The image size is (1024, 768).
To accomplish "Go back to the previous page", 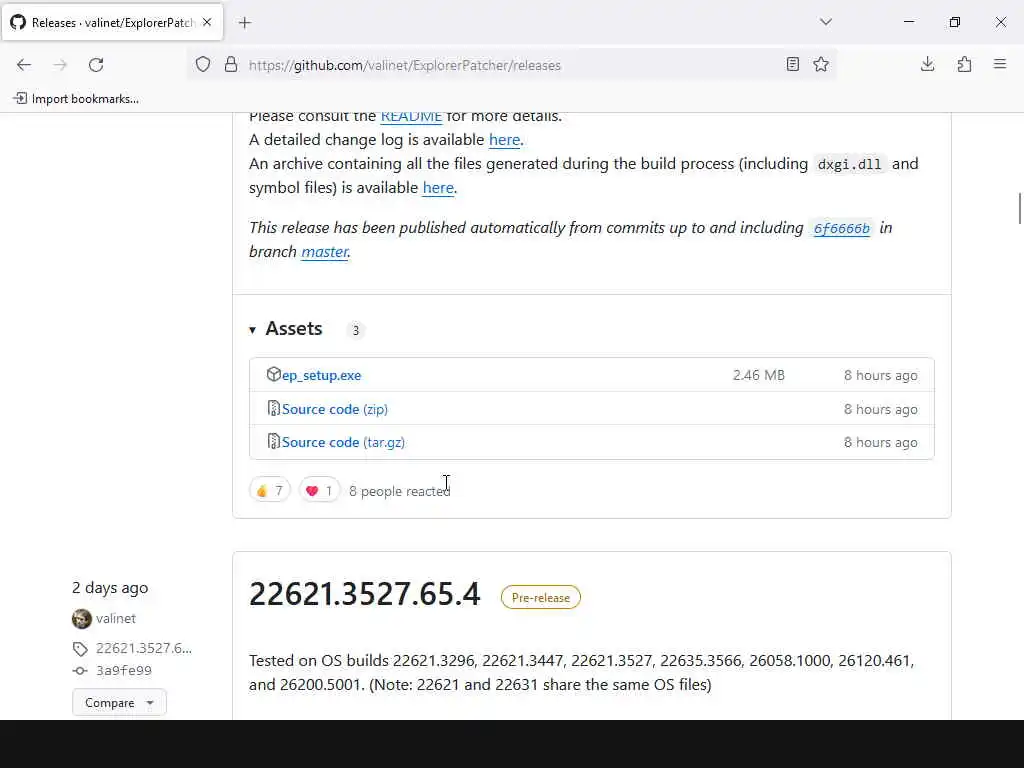I will [24, 65].
